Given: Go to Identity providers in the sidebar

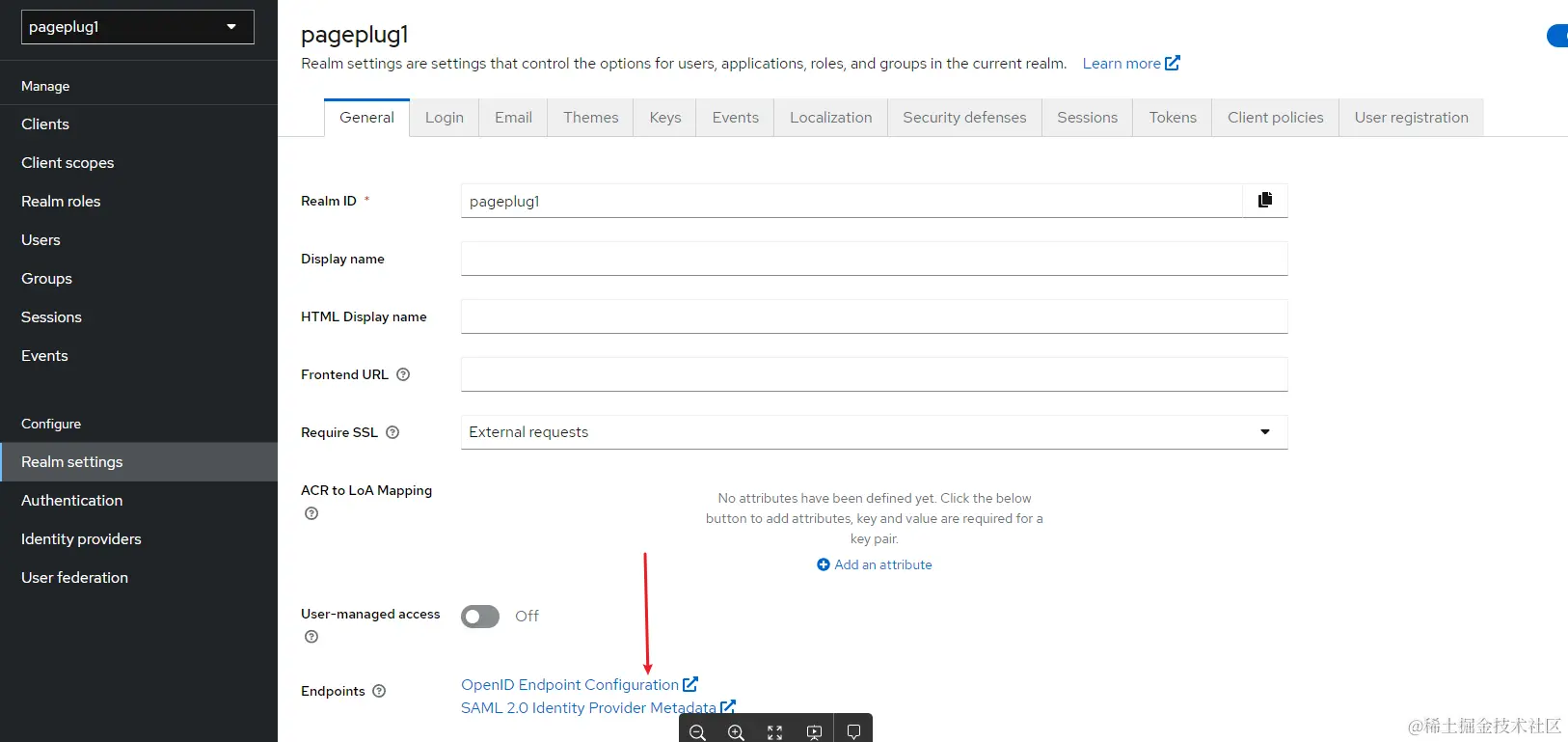Looking at the screenshot, I should [x=139, y=539].
